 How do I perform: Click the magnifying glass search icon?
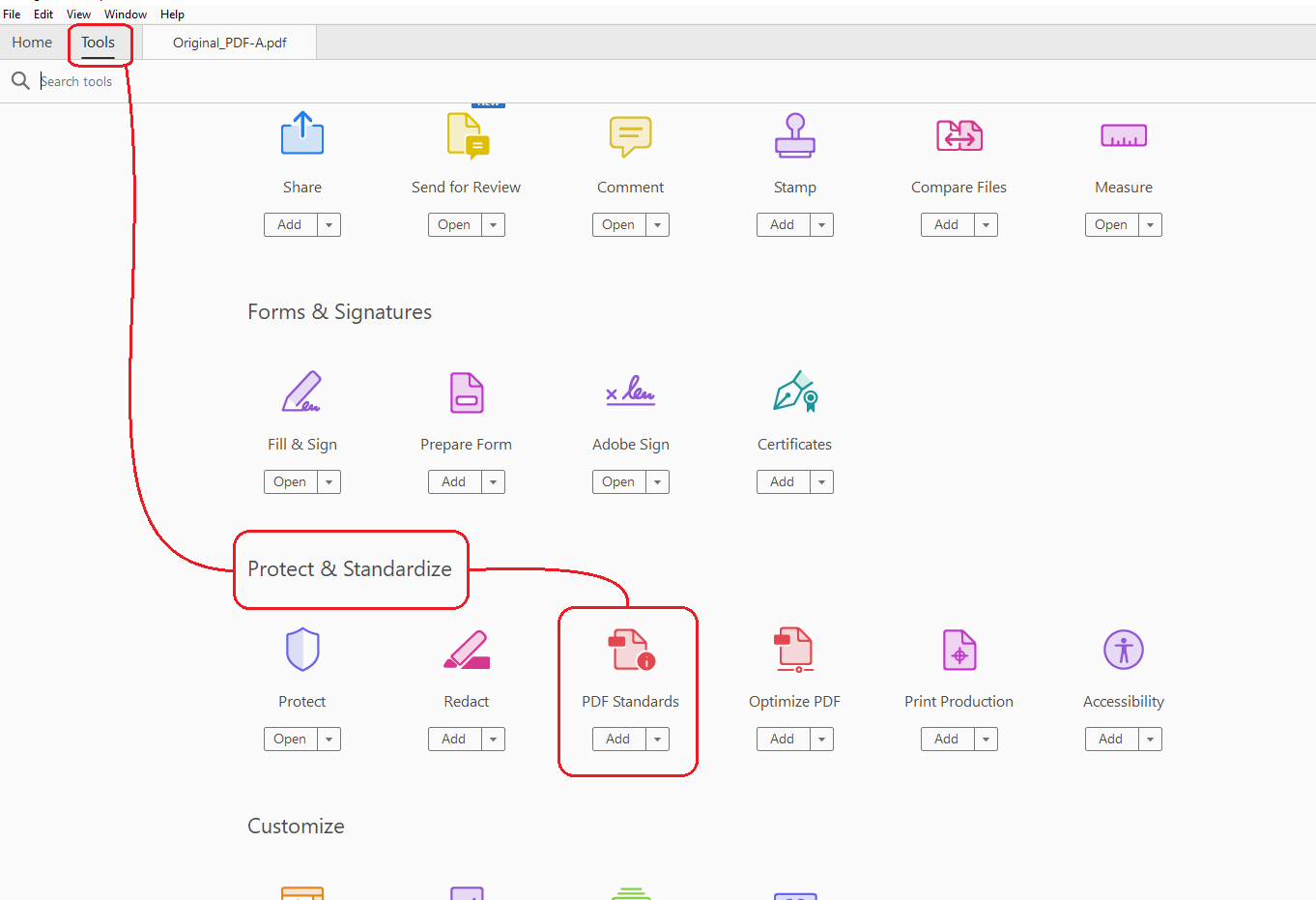pos(20,80)
